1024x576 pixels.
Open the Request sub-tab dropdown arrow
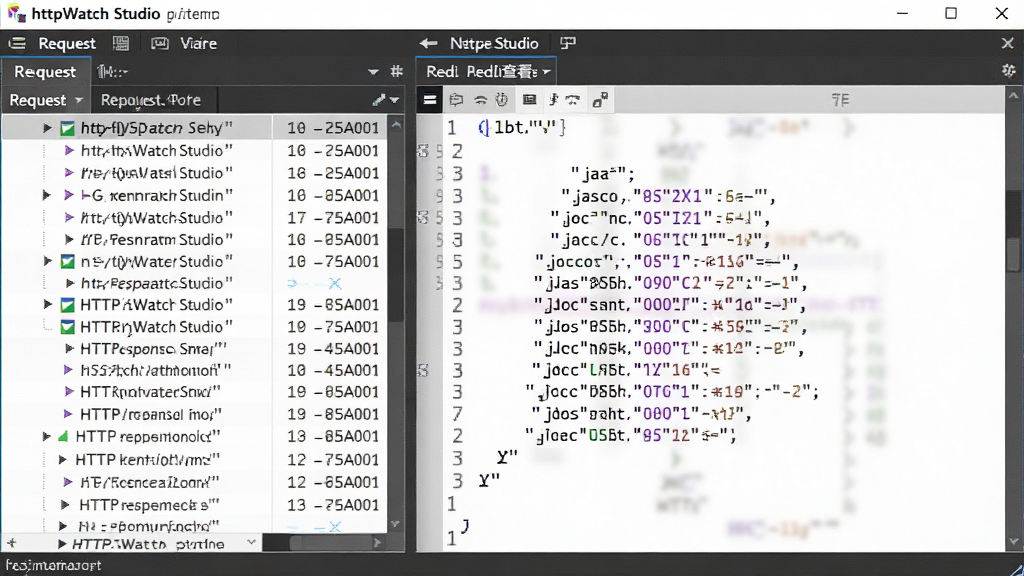(x=79, y=101)
